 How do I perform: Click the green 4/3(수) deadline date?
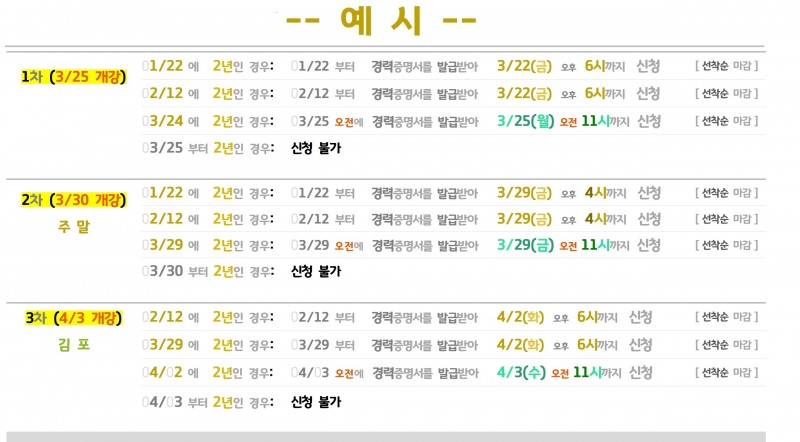(521, 372)
